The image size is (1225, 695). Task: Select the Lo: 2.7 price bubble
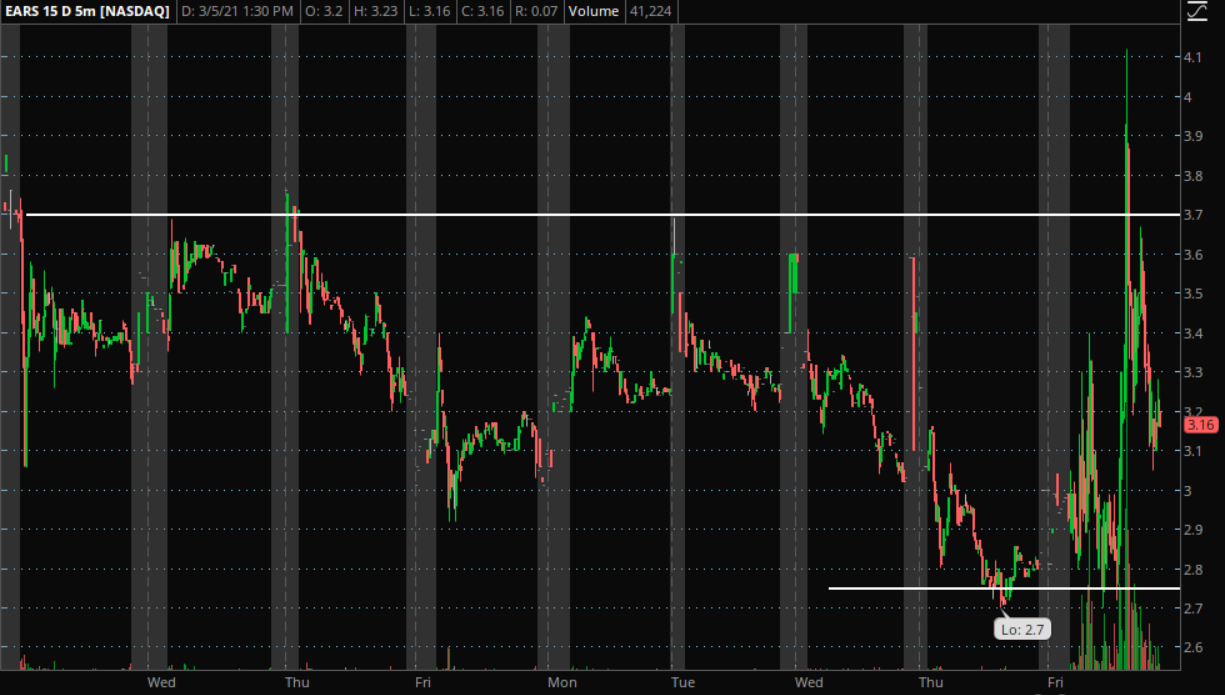pyautogui.click(x=1022, y=629)
